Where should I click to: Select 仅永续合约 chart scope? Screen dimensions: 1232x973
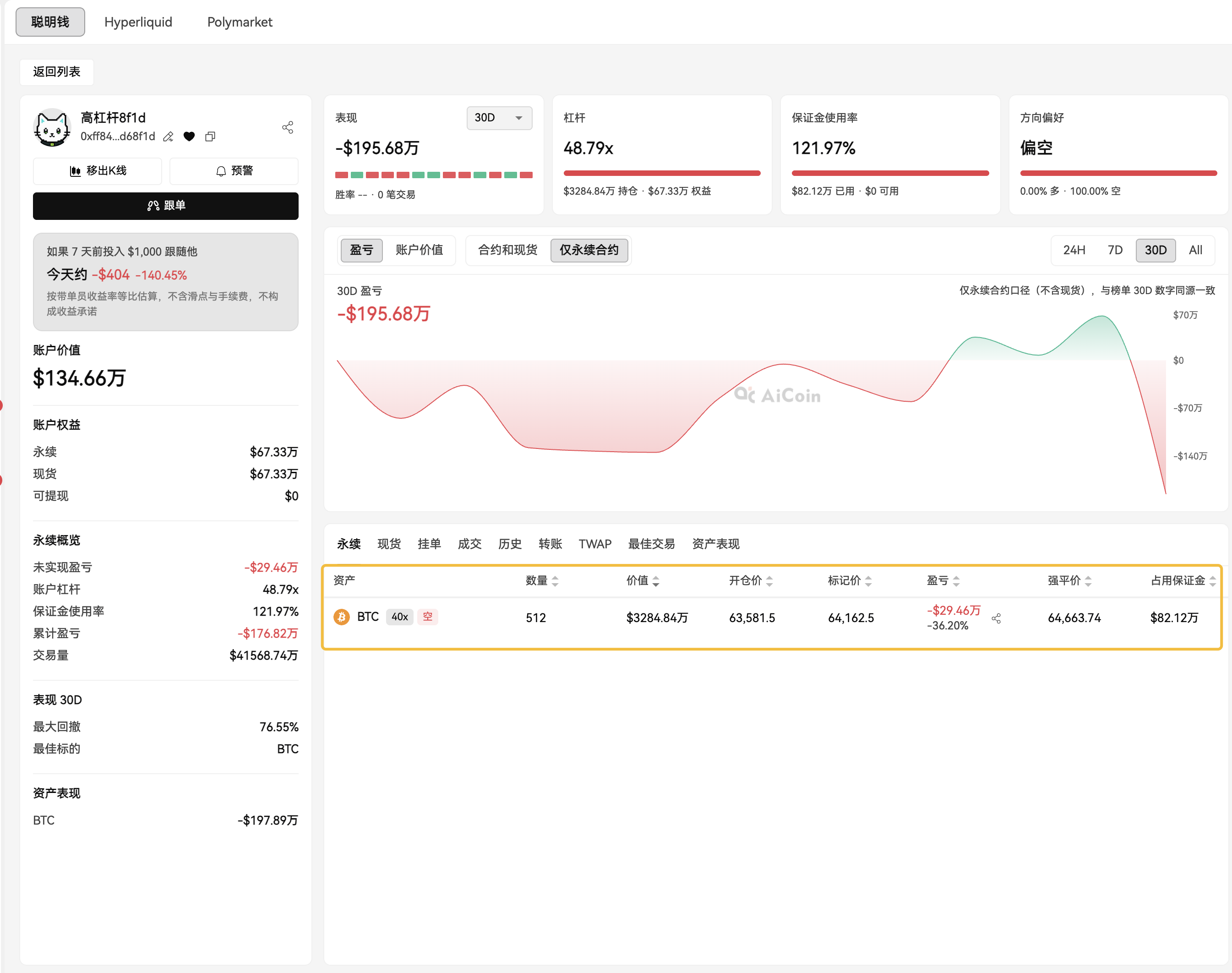point(589,250)
